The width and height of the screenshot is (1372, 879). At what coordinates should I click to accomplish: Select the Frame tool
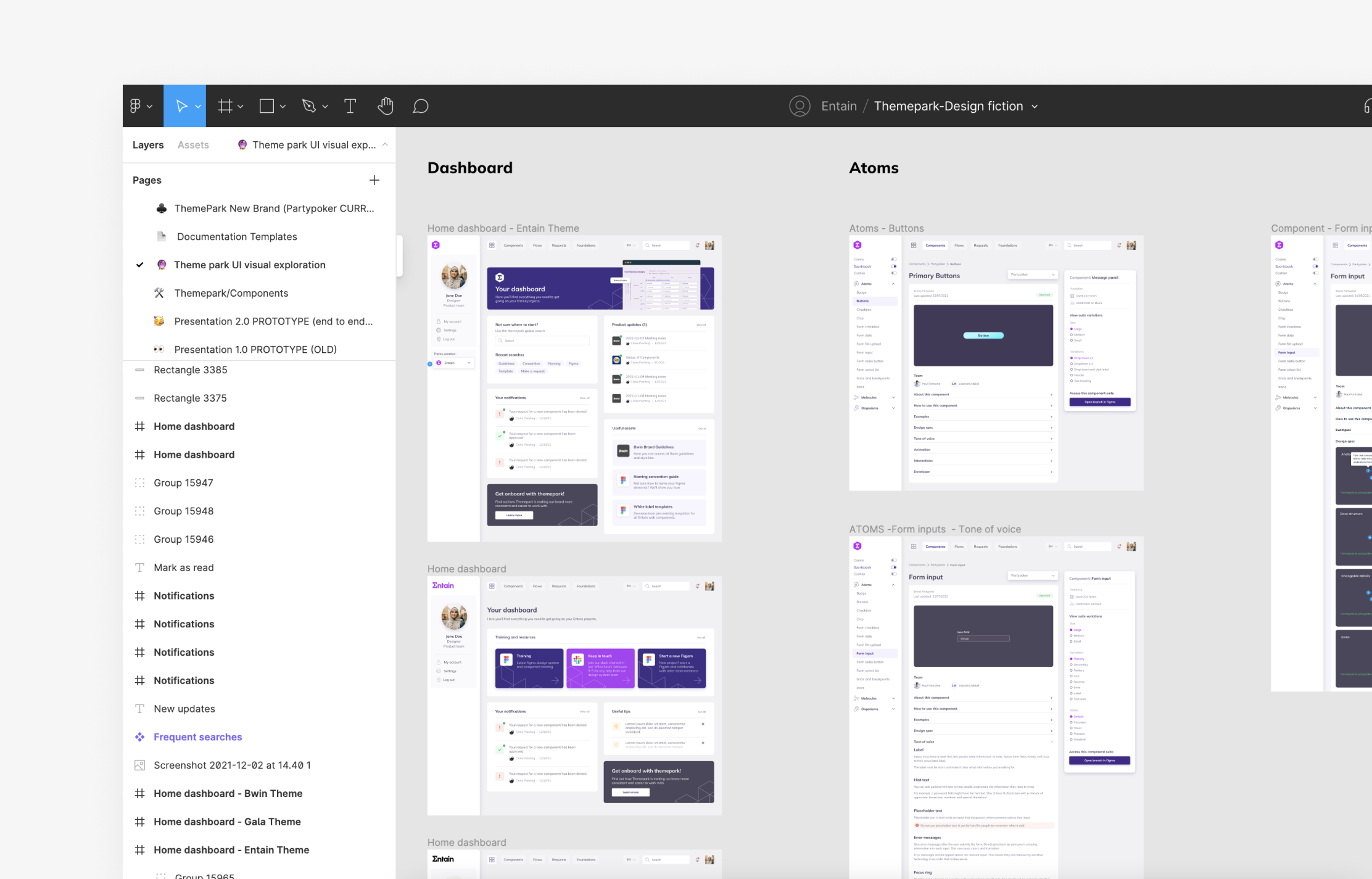225,106
